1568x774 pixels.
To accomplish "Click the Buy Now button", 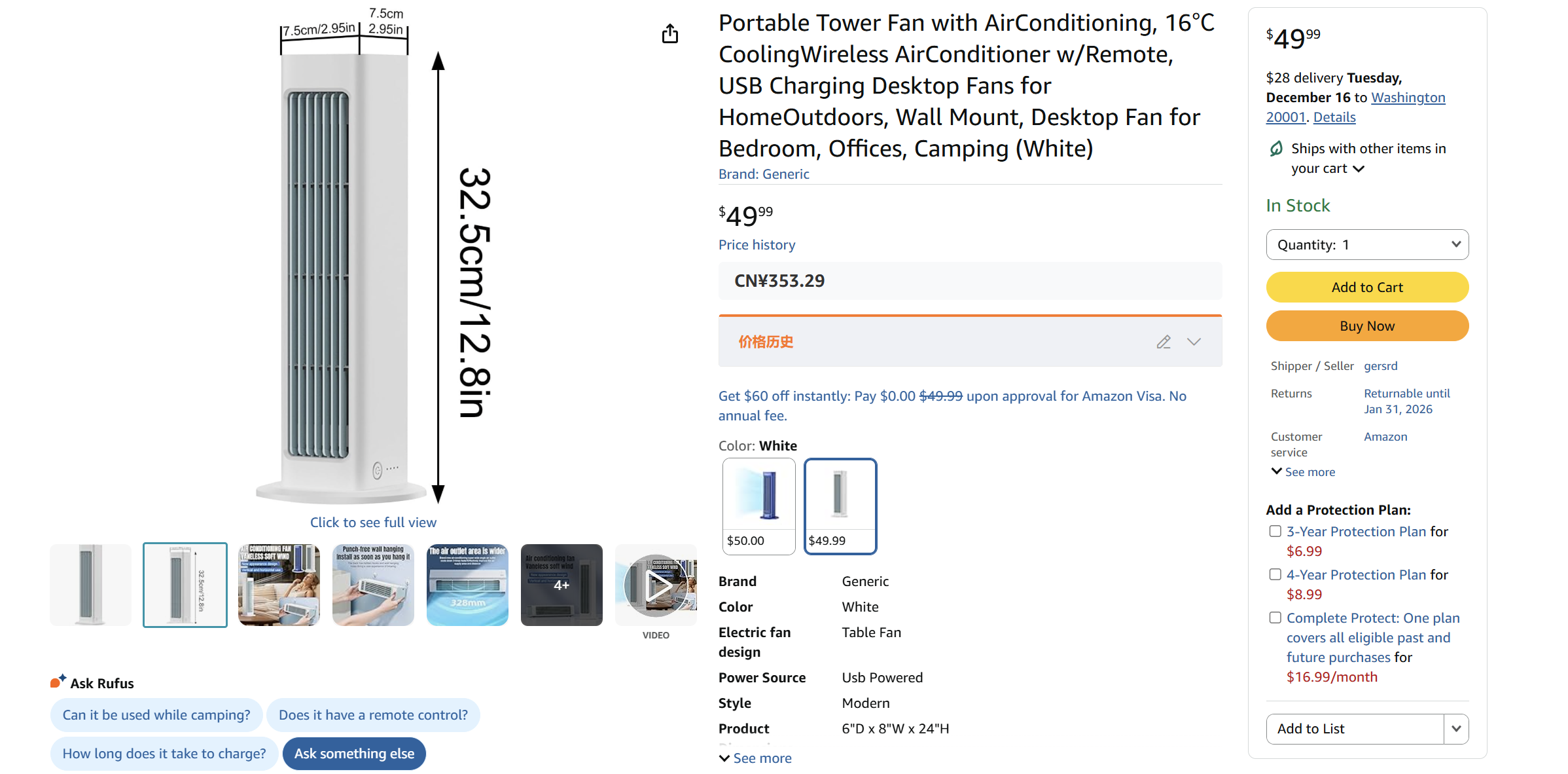I will [1367, 325].
